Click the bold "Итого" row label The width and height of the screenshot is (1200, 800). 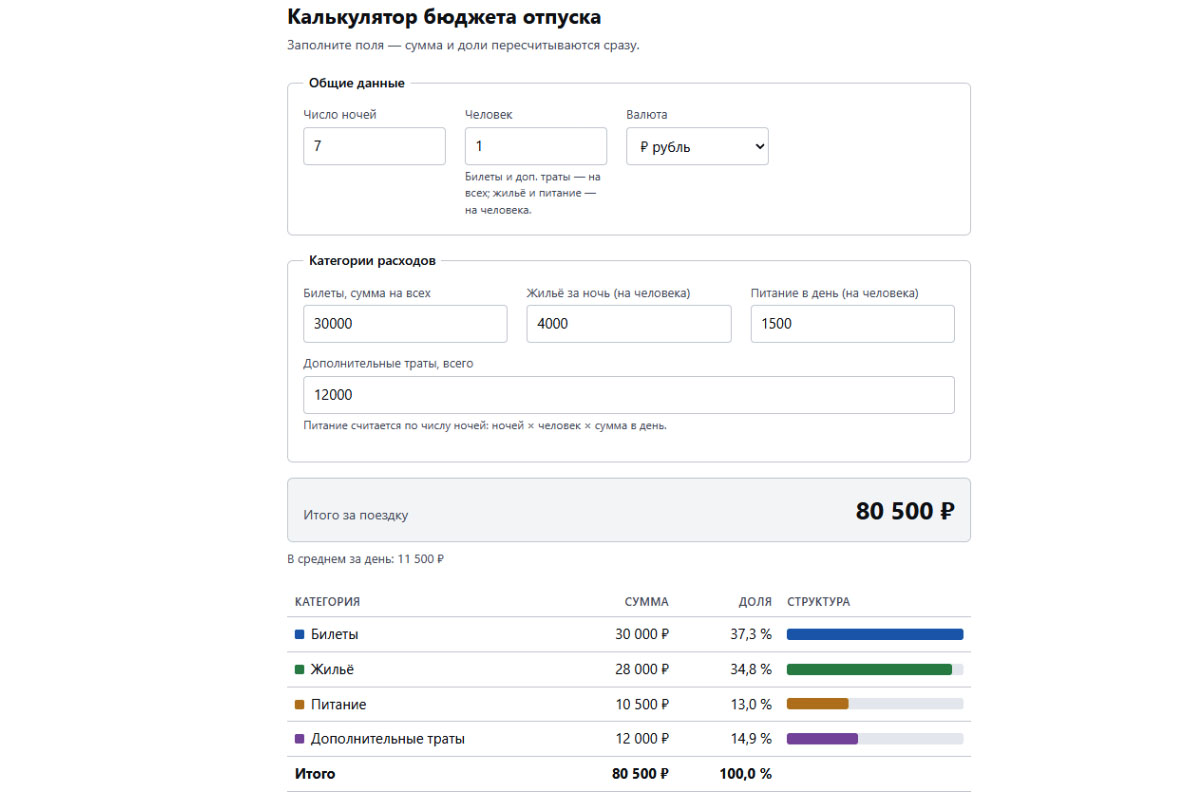(x=315, y=774)
